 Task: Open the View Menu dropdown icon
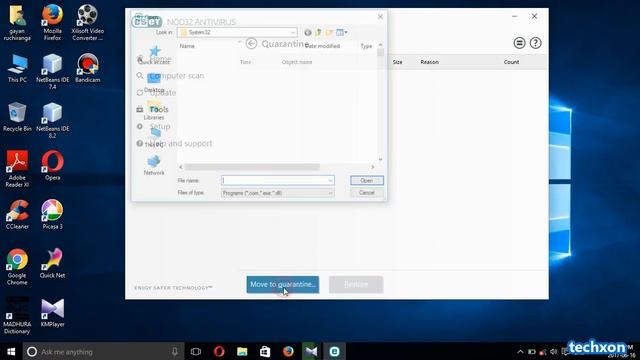[x=342, y=32]
